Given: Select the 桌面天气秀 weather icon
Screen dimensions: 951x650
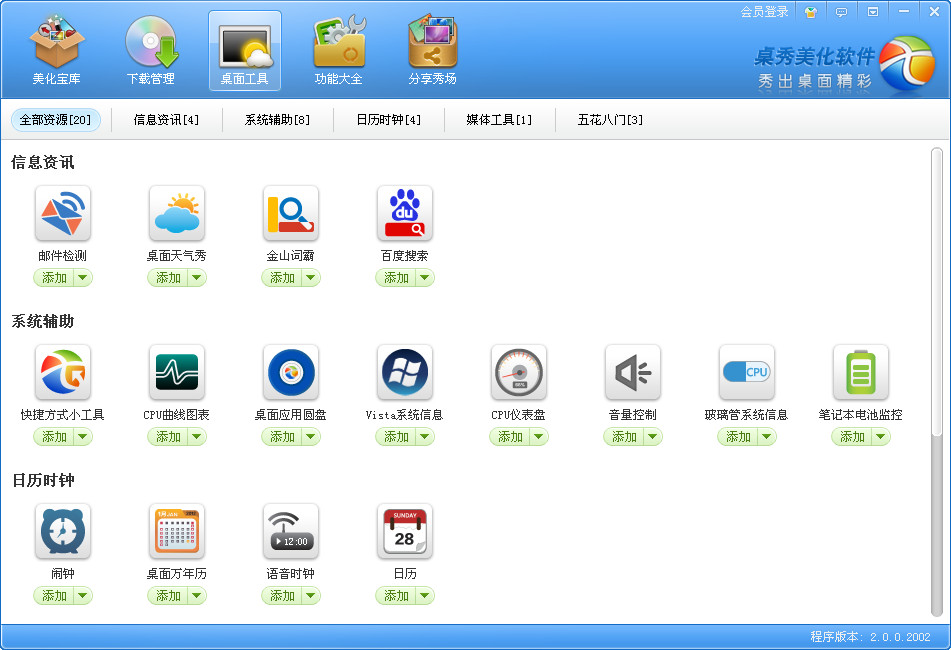Looking at the screenshot, I should [176, 213].
